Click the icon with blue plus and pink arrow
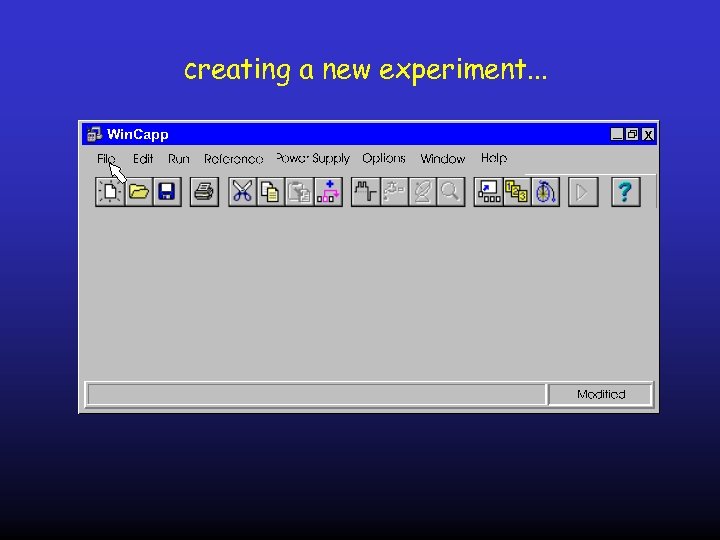720x540 pixels. 328,191
